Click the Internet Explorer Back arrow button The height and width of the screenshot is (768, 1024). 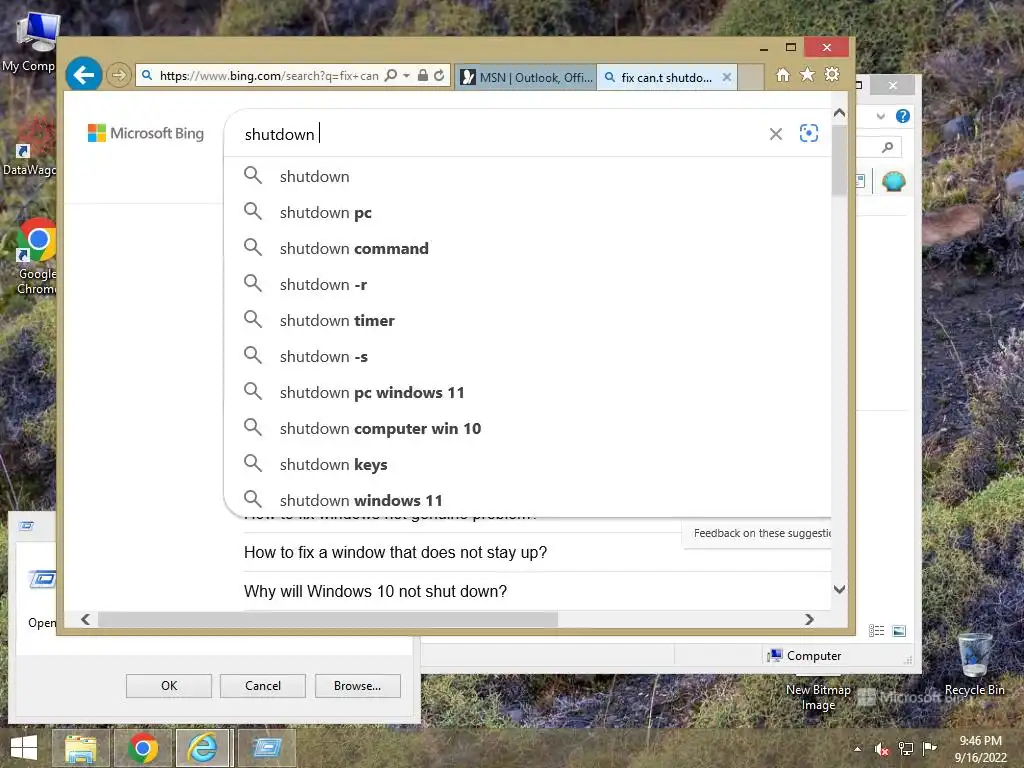(x=84, y=75)
